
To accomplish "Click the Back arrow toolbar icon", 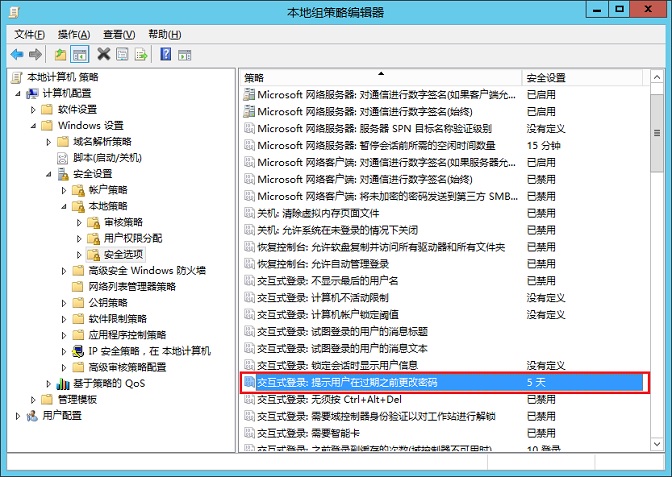I will 17,54.
